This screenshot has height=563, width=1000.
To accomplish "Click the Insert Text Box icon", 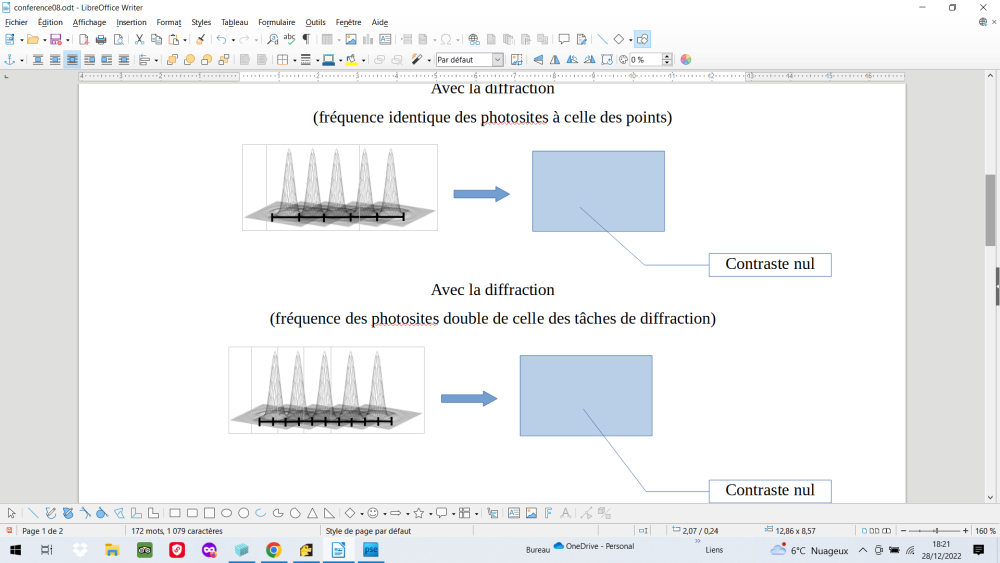I will [x=385, y=40].
